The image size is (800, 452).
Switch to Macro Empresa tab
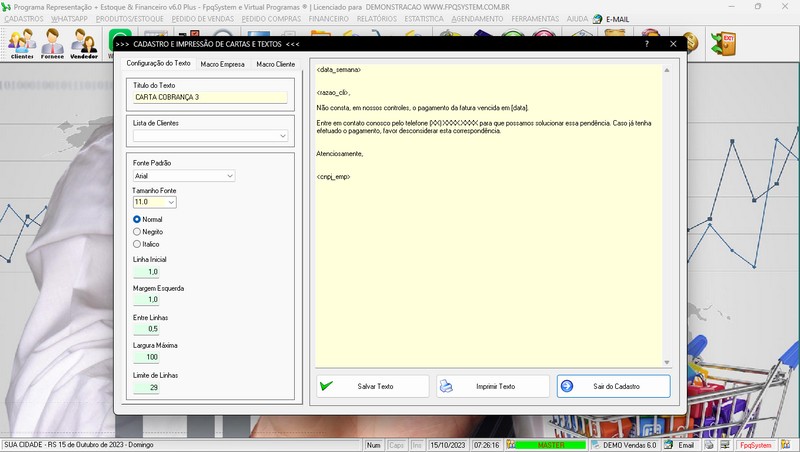pos(222,64)
